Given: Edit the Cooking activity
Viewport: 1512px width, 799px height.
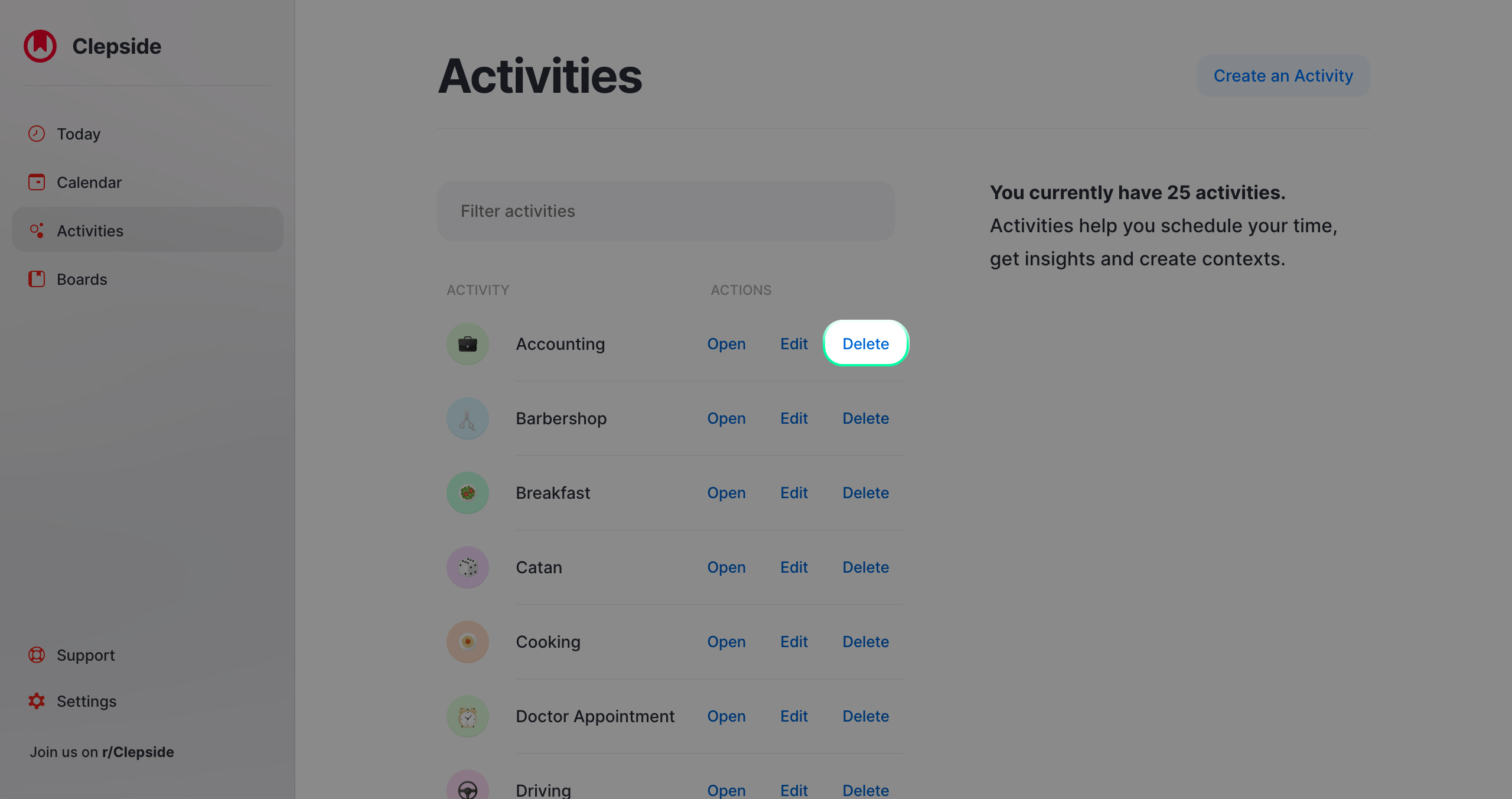Looking at the screenshot, I should 794,641.
